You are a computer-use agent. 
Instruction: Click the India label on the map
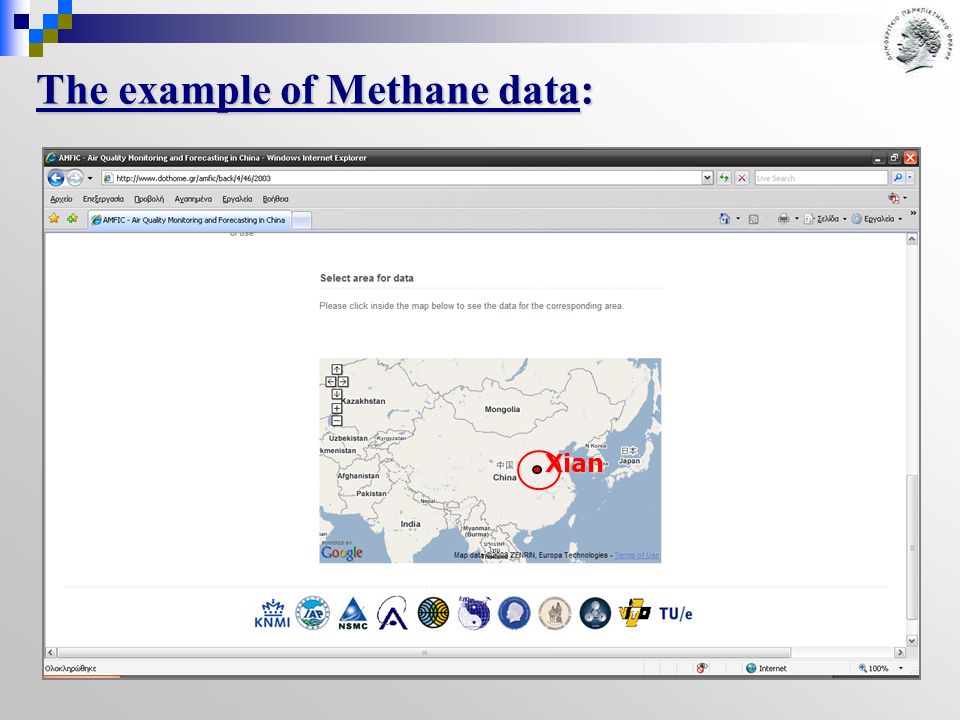coord(410,523)
